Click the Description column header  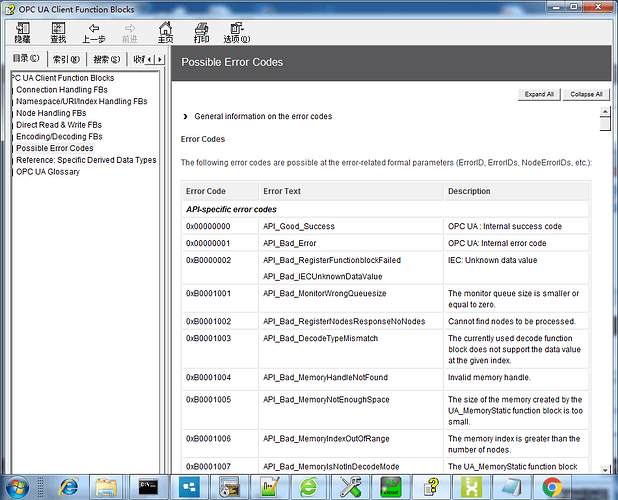(517, 191)
